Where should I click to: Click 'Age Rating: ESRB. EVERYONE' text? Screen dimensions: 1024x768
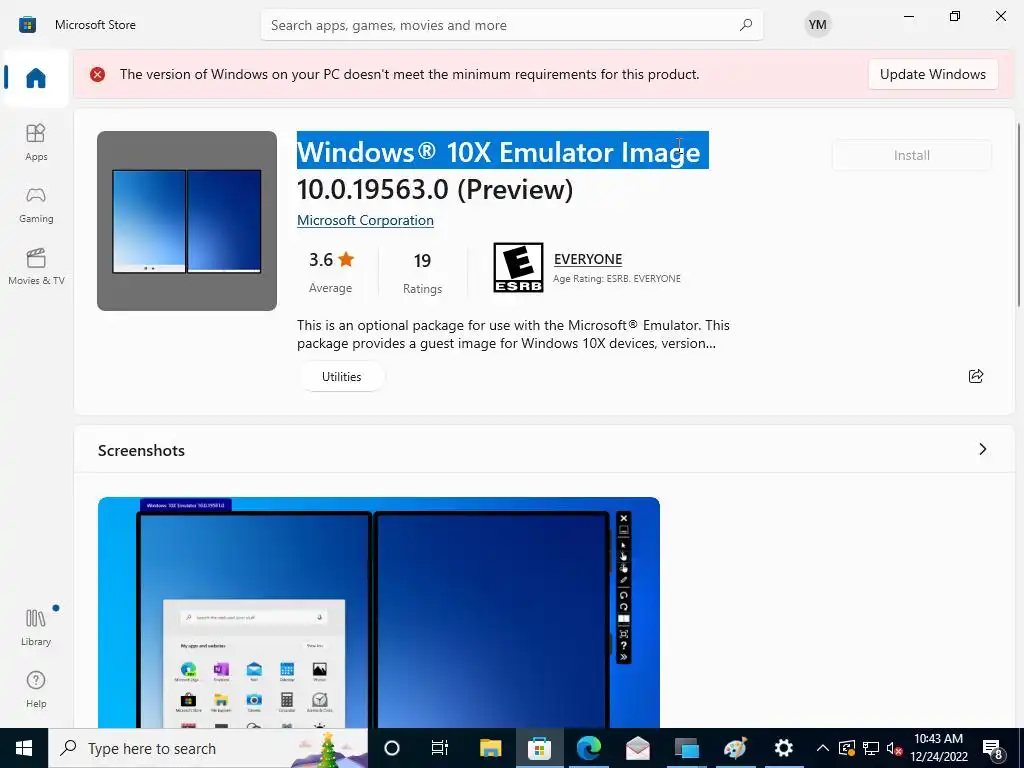(616, 279)
